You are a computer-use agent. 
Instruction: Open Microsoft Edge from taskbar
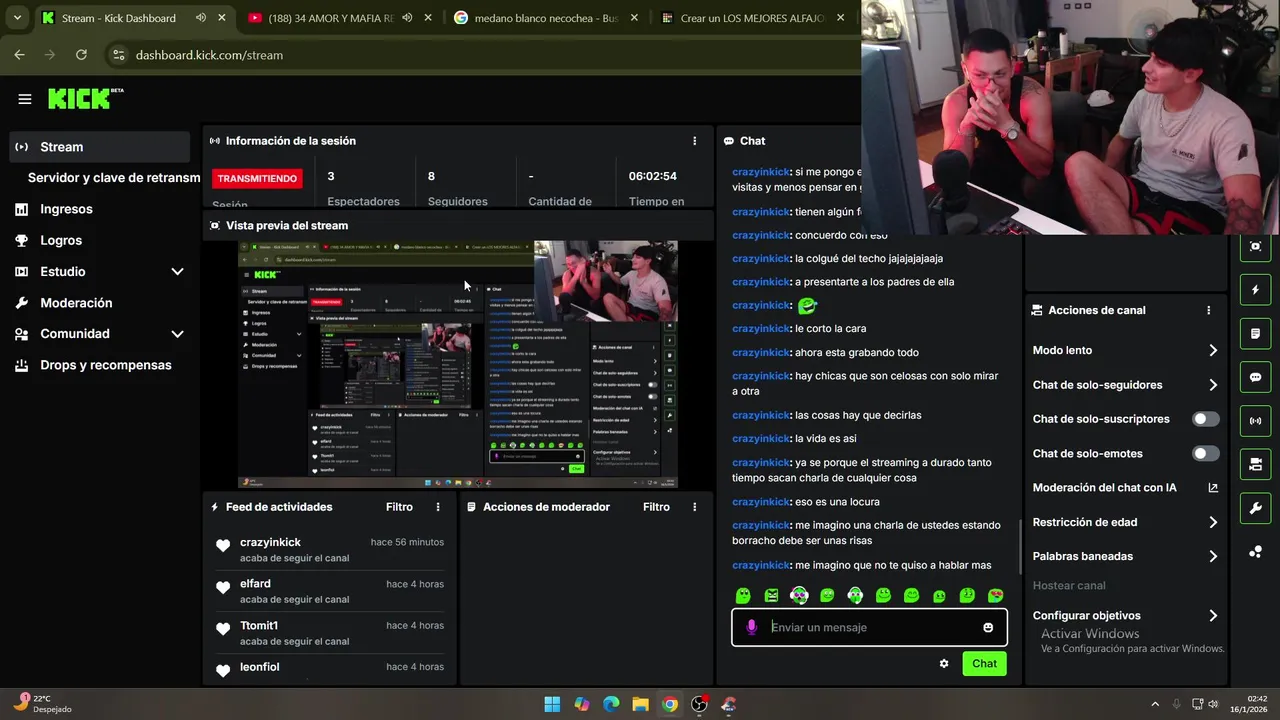click(611, 704)
